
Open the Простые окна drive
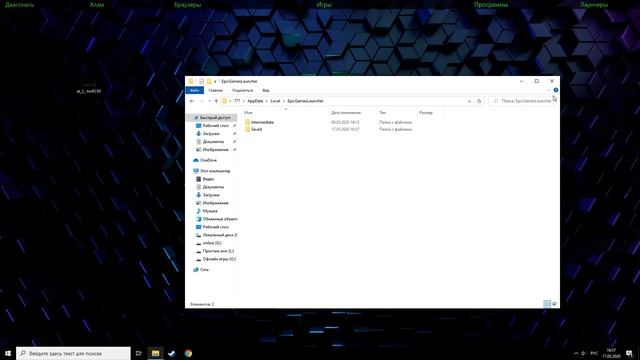(218, 251)
